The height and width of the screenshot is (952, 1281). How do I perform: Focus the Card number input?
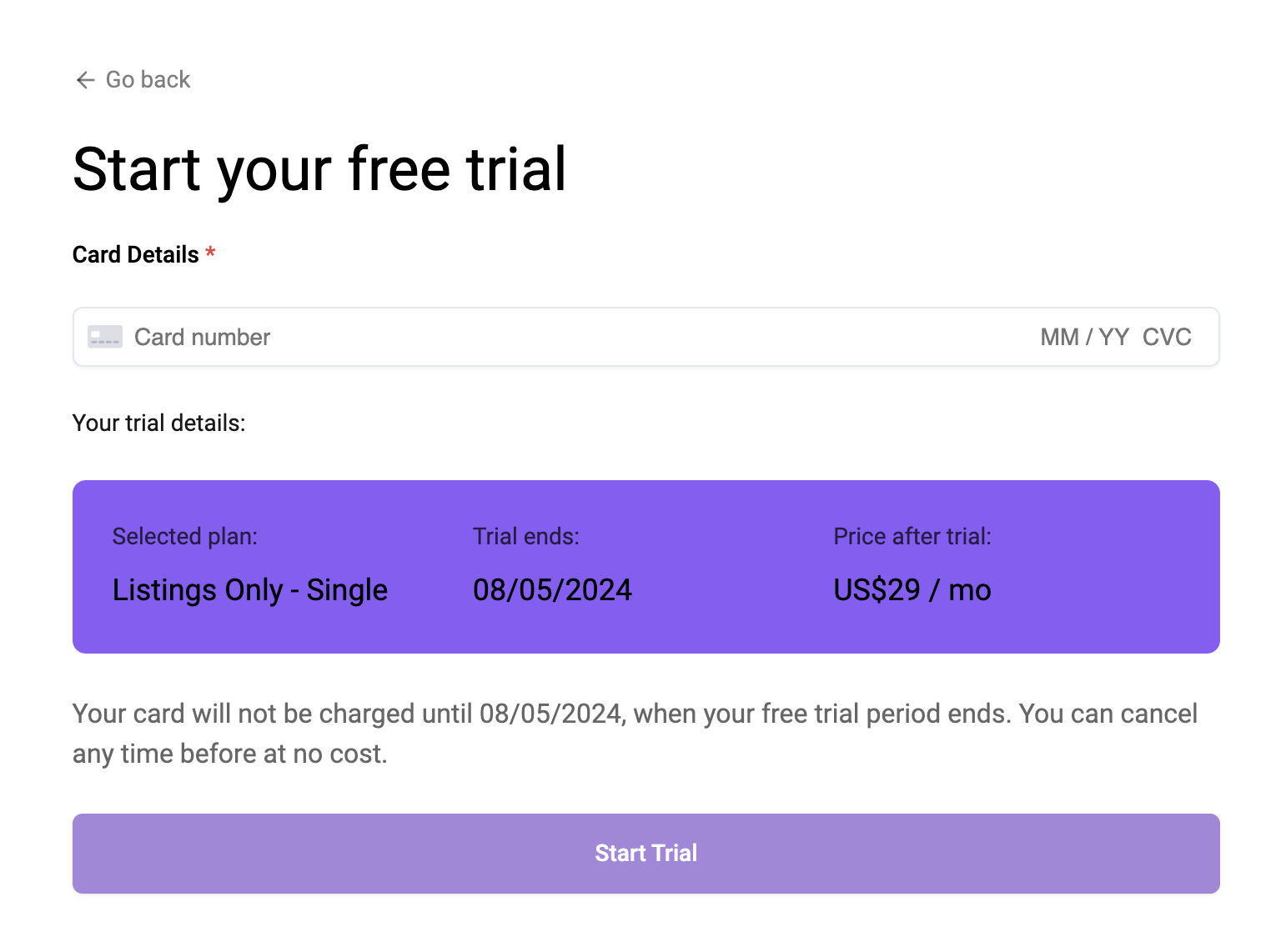pyautogui.click(x=500, y=337)
